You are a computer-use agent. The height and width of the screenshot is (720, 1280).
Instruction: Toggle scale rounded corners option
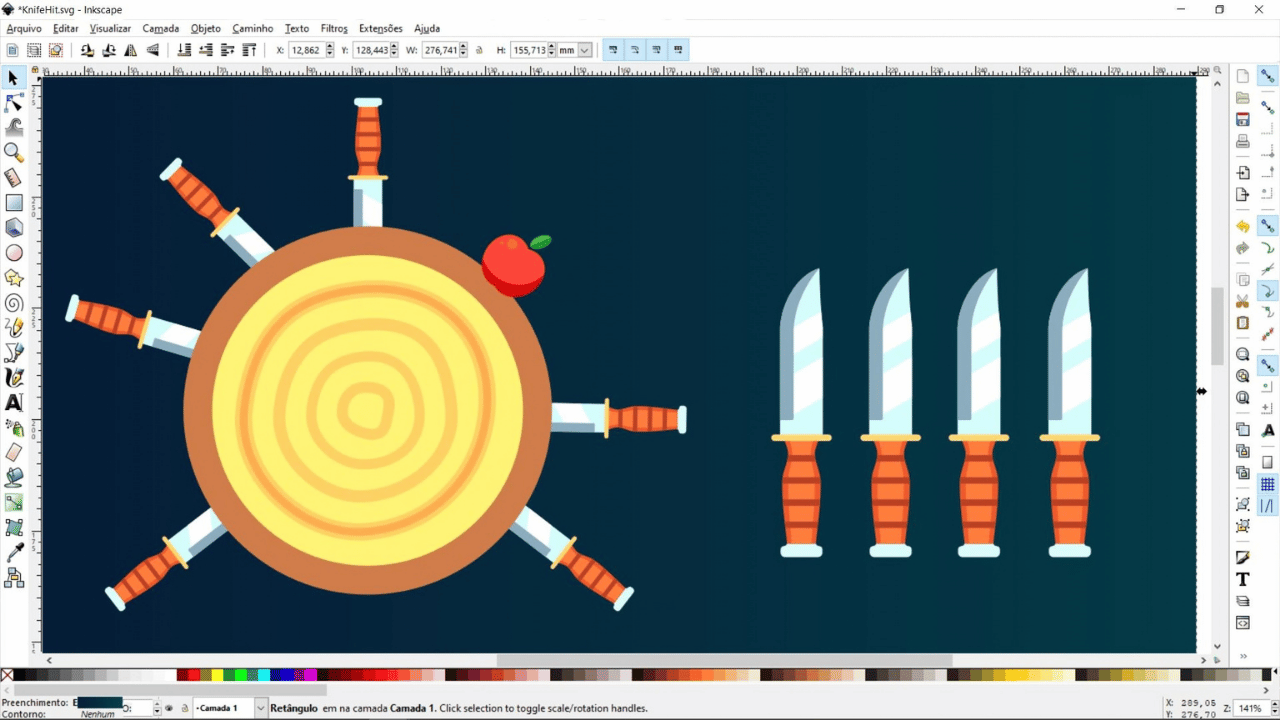pos(635,50)
